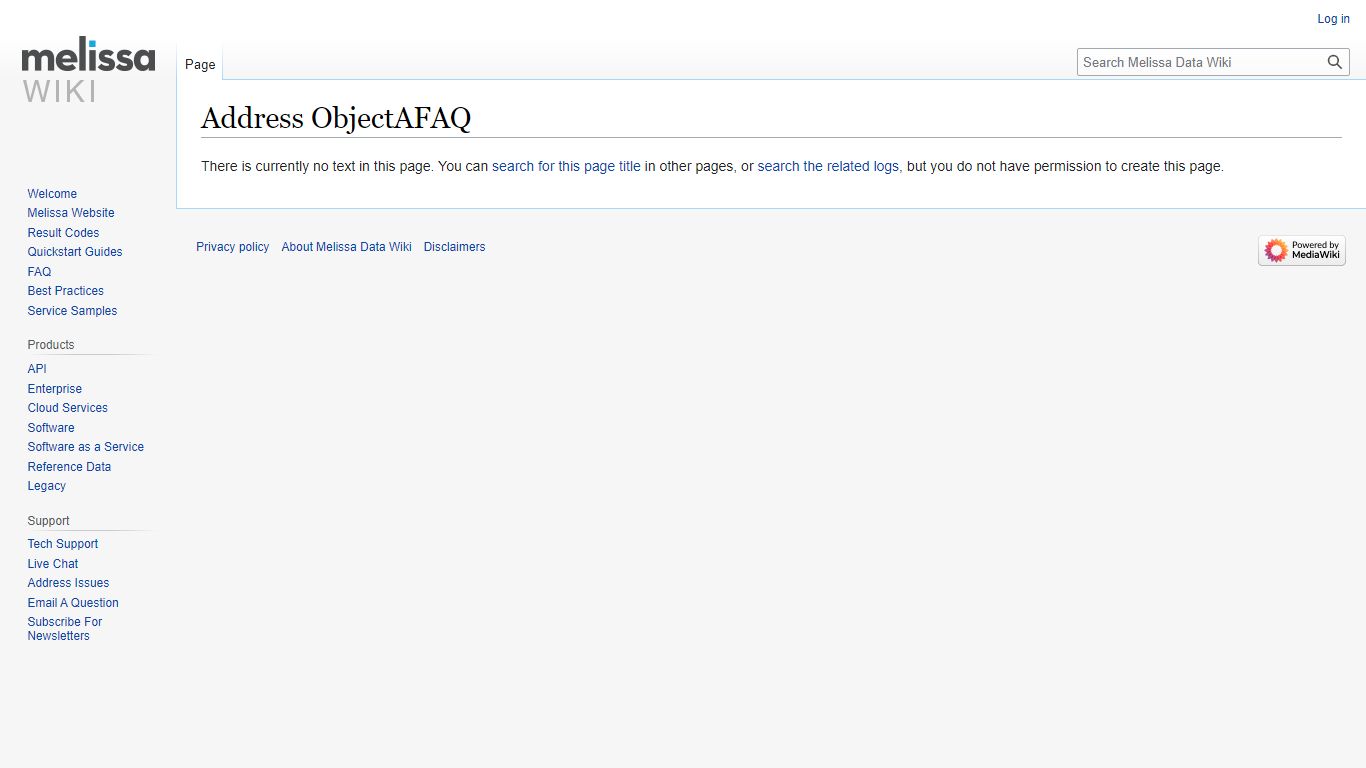
Task: Open Service Samples link
Action: click(72, 311)
